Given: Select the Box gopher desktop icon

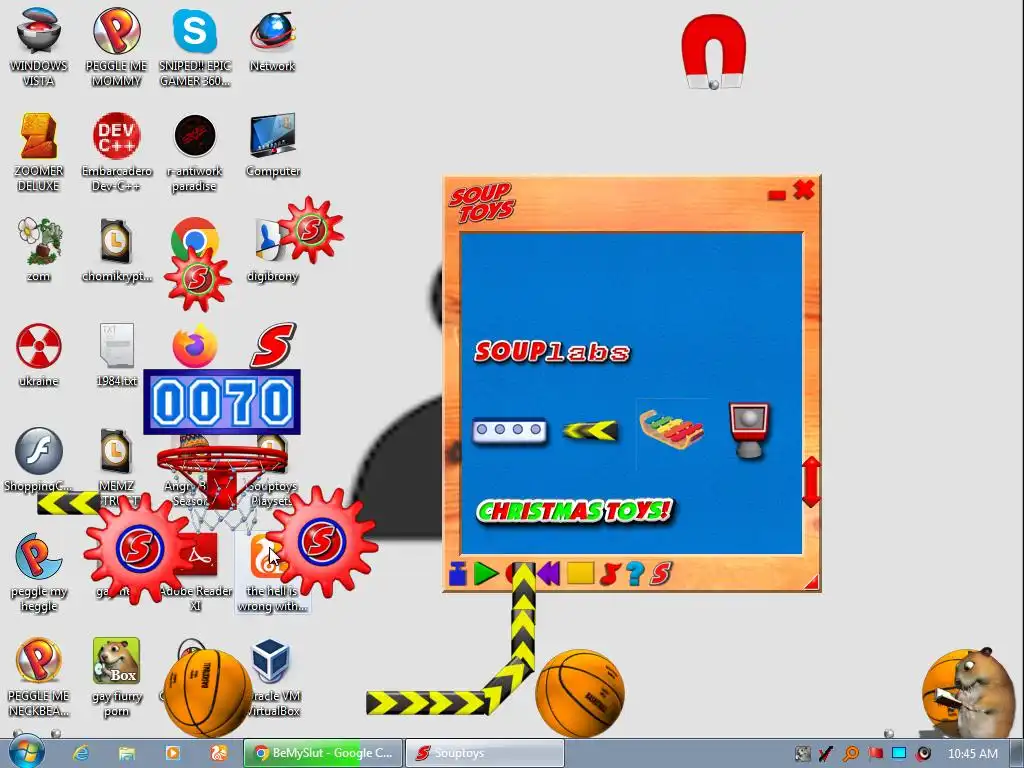Looking at the screenshot, I should pyautogui.click(x=116, y=677).
